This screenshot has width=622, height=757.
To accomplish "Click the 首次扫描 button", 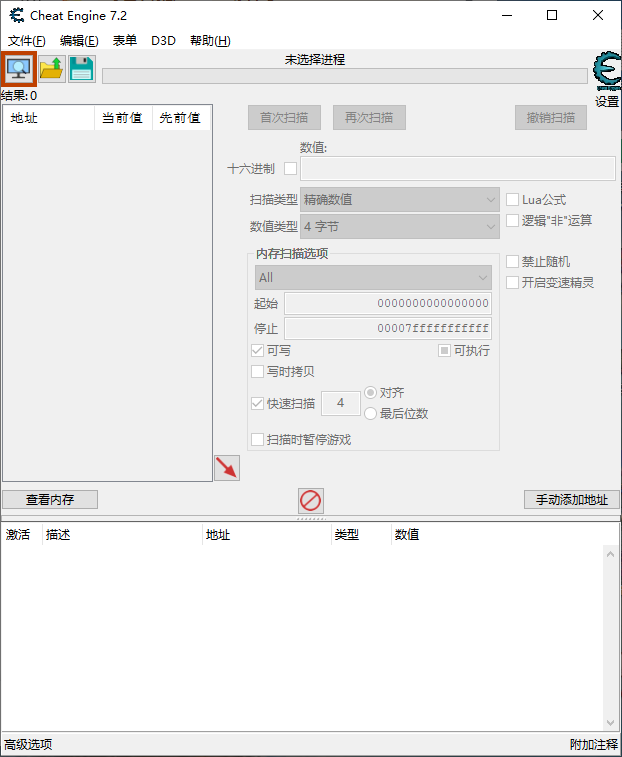I will (x=284, y=117).
